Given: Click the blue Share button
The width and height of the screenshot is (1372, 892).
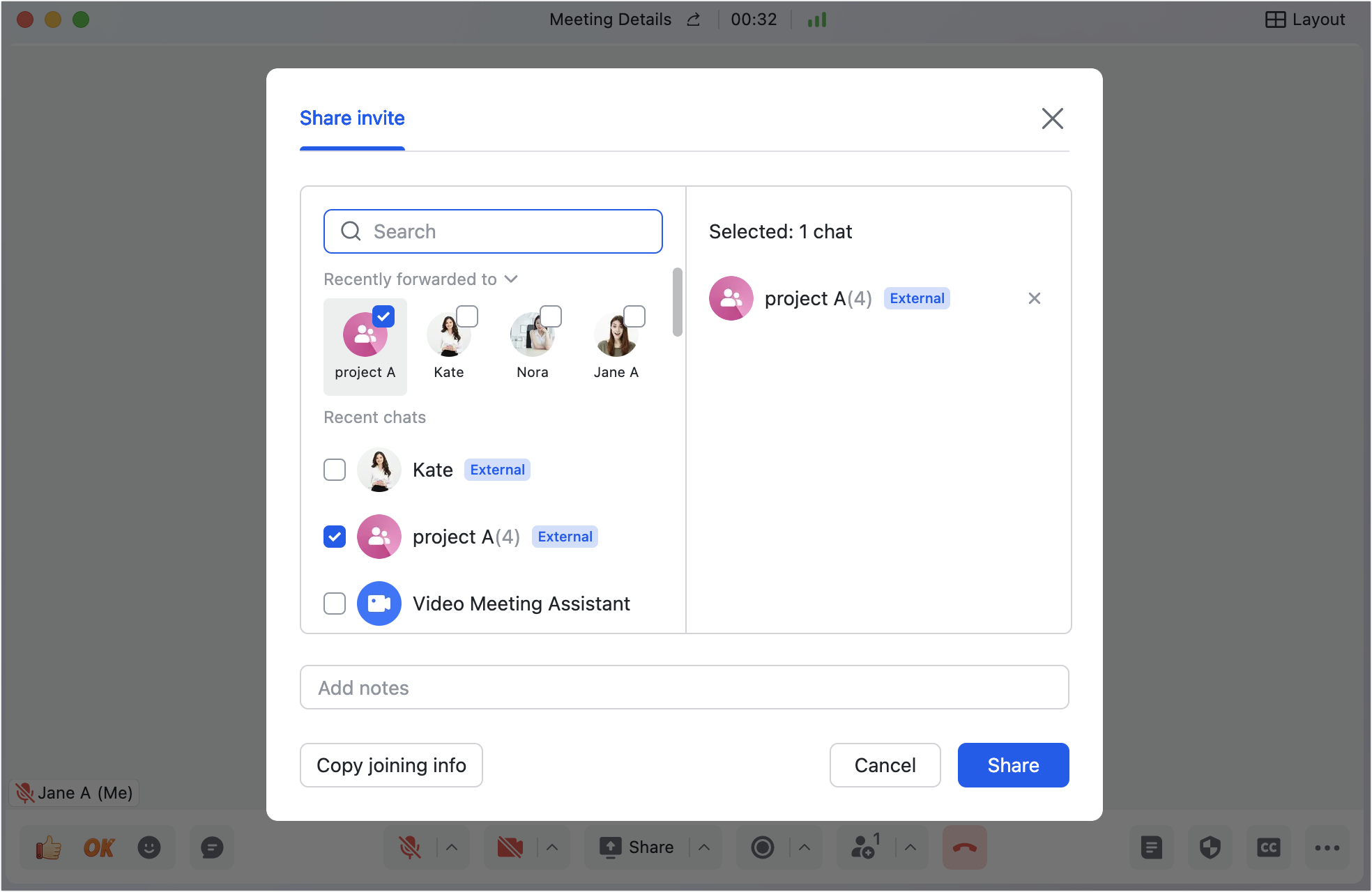Looking at the screenshot, I should [1014, 765].
